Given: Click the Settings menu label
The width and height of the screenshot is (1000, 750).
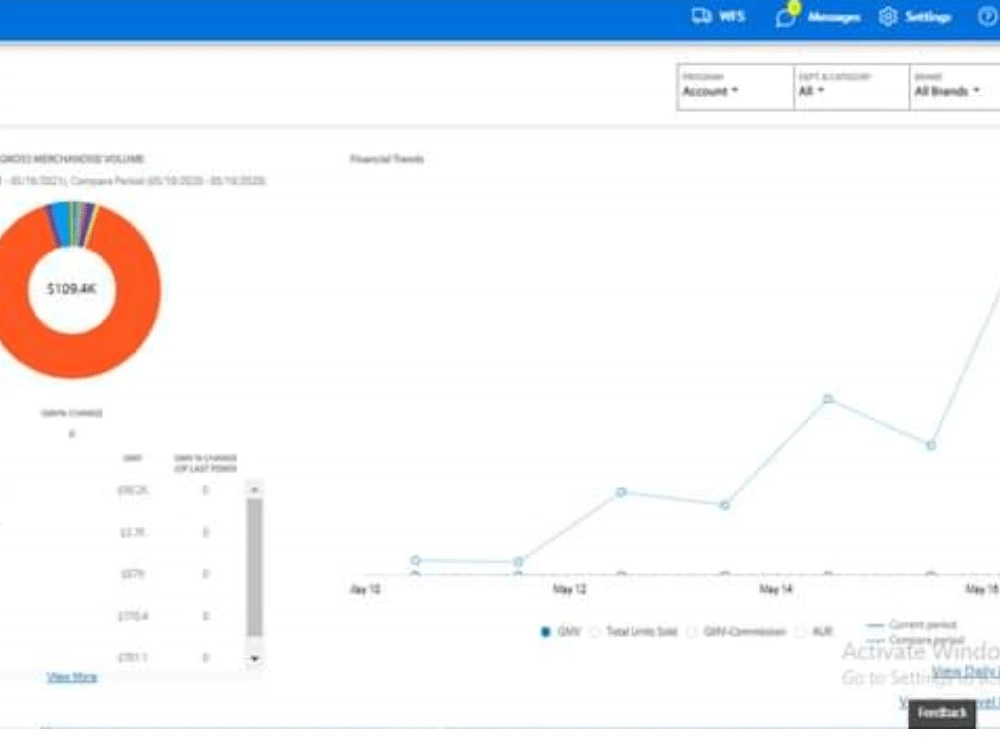Looking at the screenshot, I should [928, 17].
